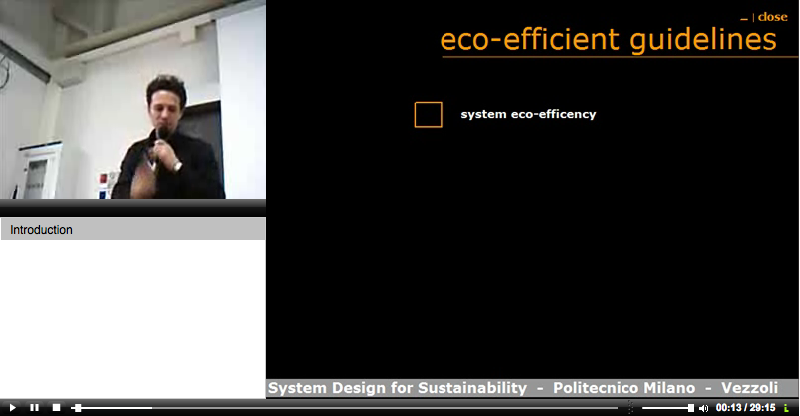The image size is (800, 416).
Task: Open the green info icon
Action: (786, 408)
